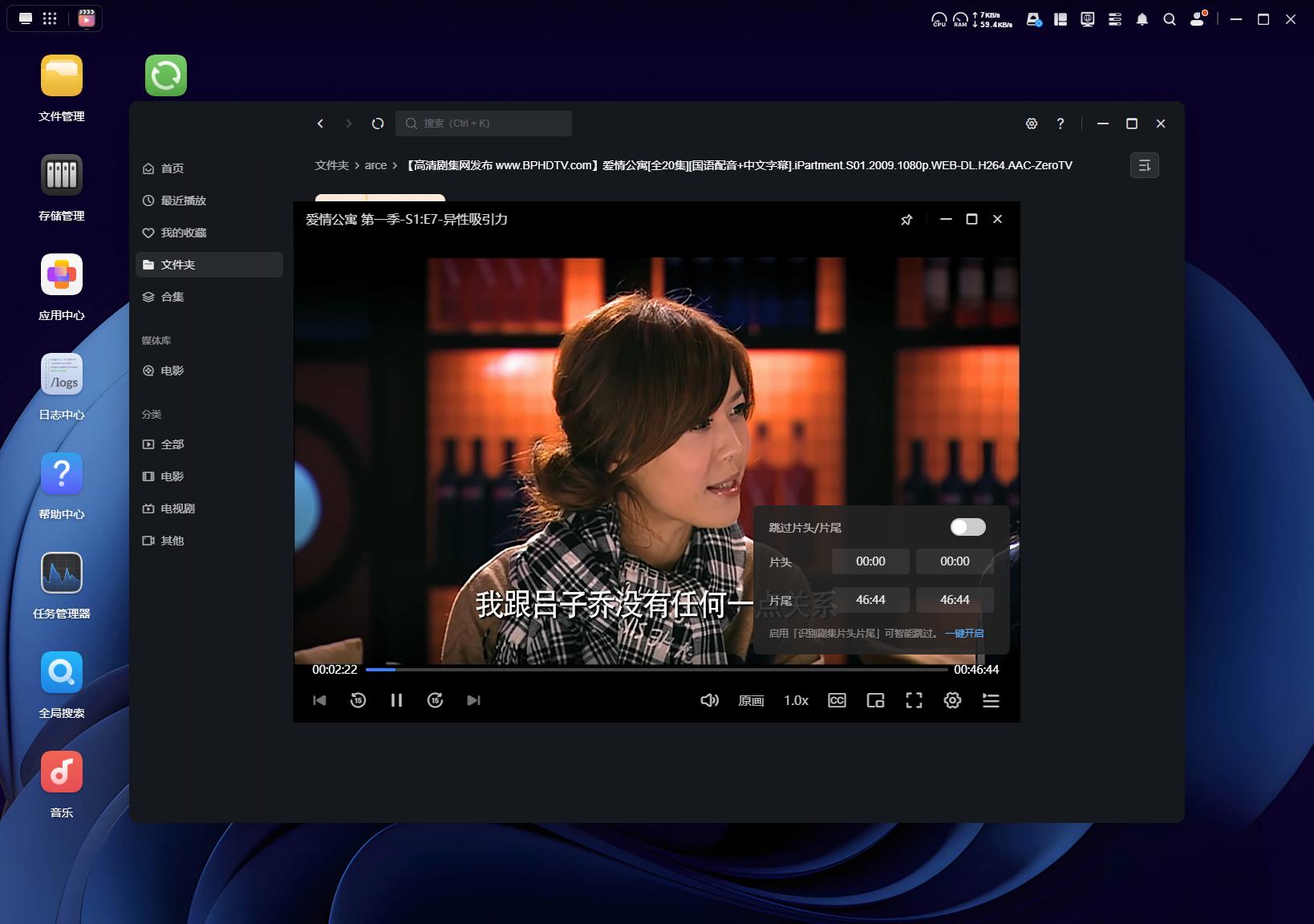This screenshot has width=1314, height=924.
Task: Click the 一键开启 link
Action: [964, 633]
